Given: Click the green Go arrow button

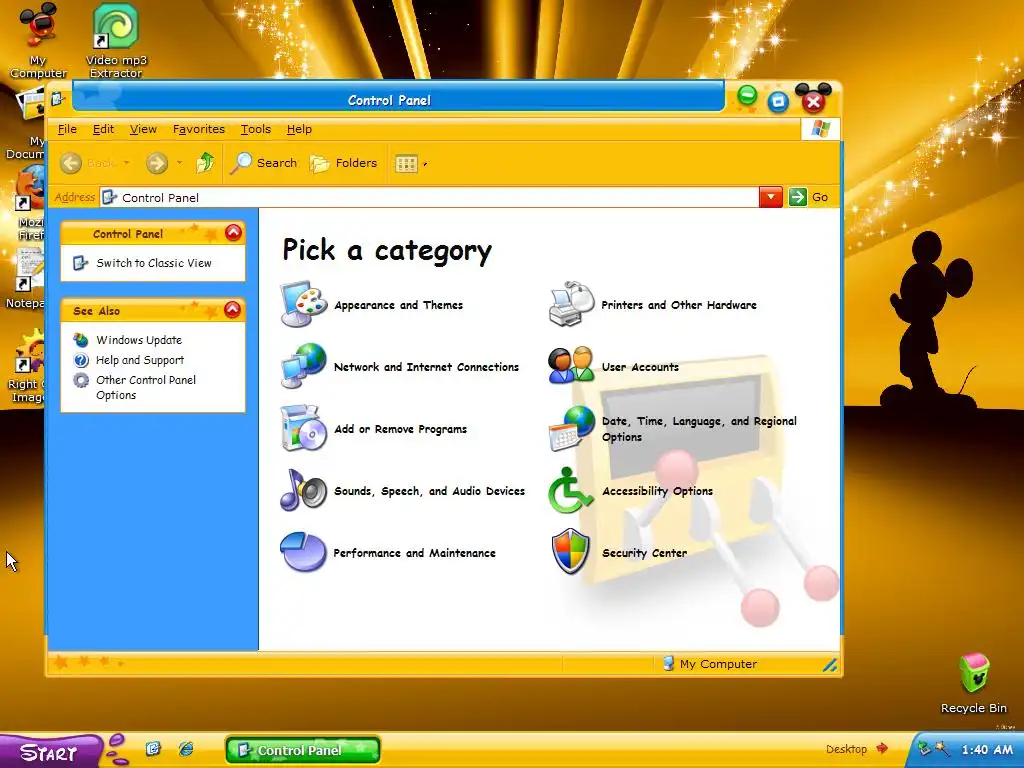Looking at the screenshot, I should 797,197.
